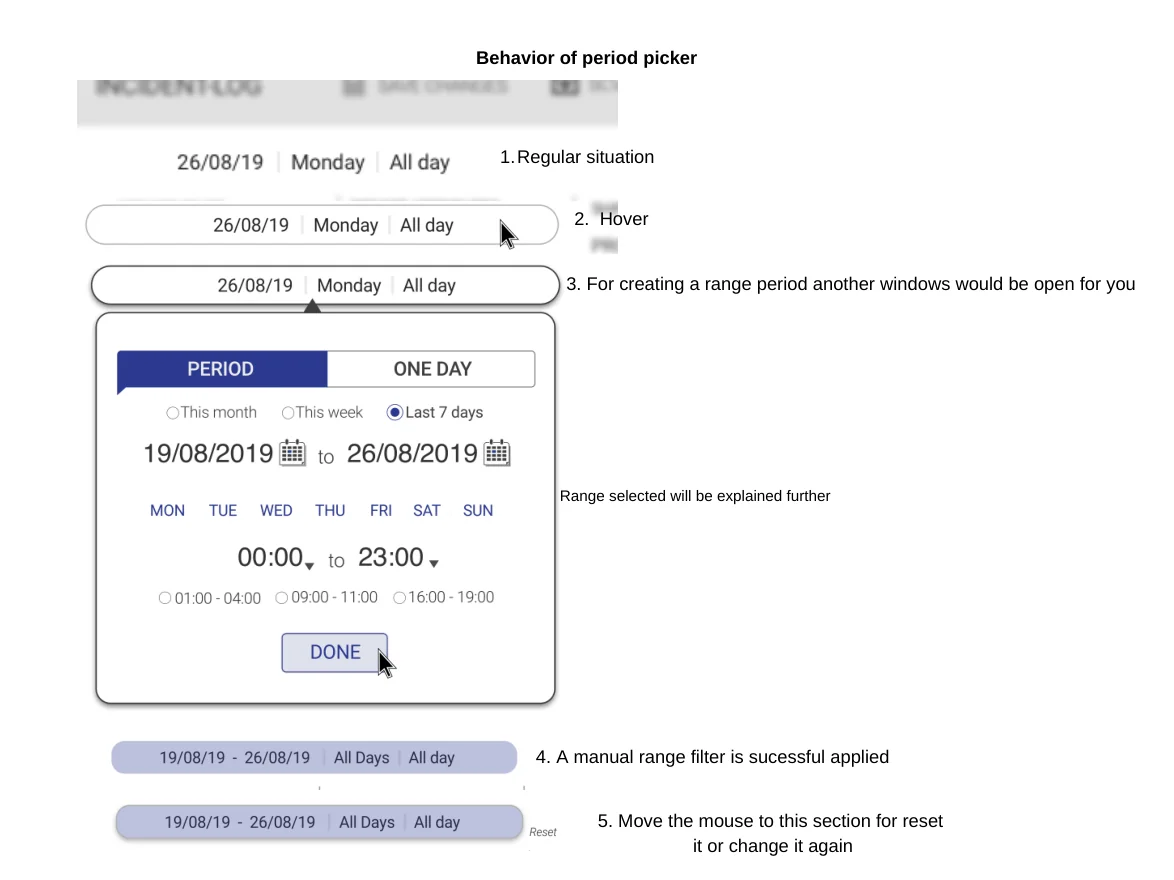Screen dimensions: 1174x880
Task: Toggle the MON weekday filter
Action: coord(167,511)
